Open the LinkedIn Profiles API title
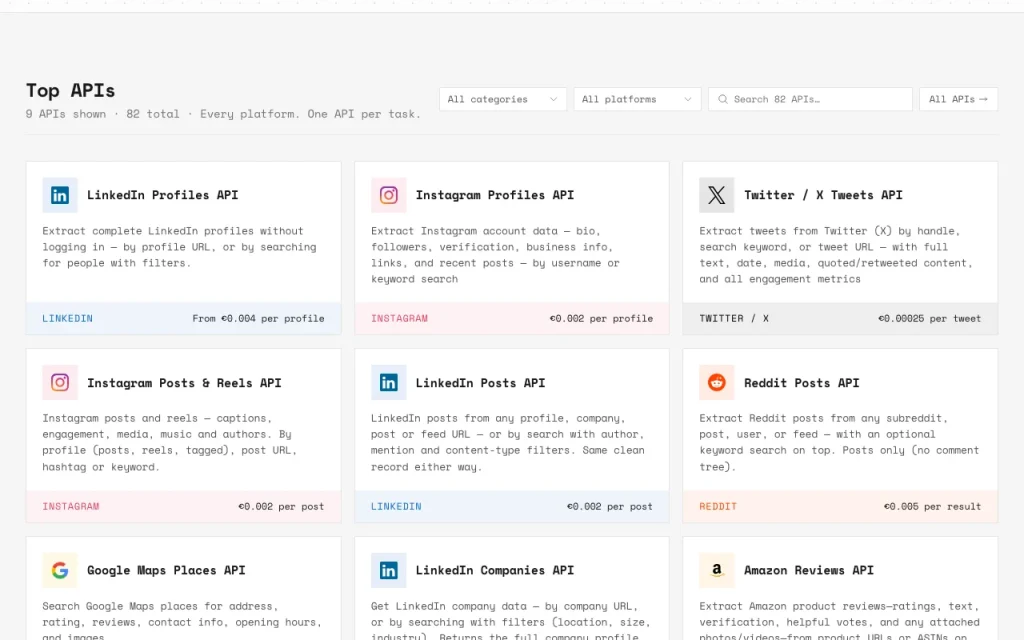The width and height of the screenshot is (1024, 640). click(163, 195)
